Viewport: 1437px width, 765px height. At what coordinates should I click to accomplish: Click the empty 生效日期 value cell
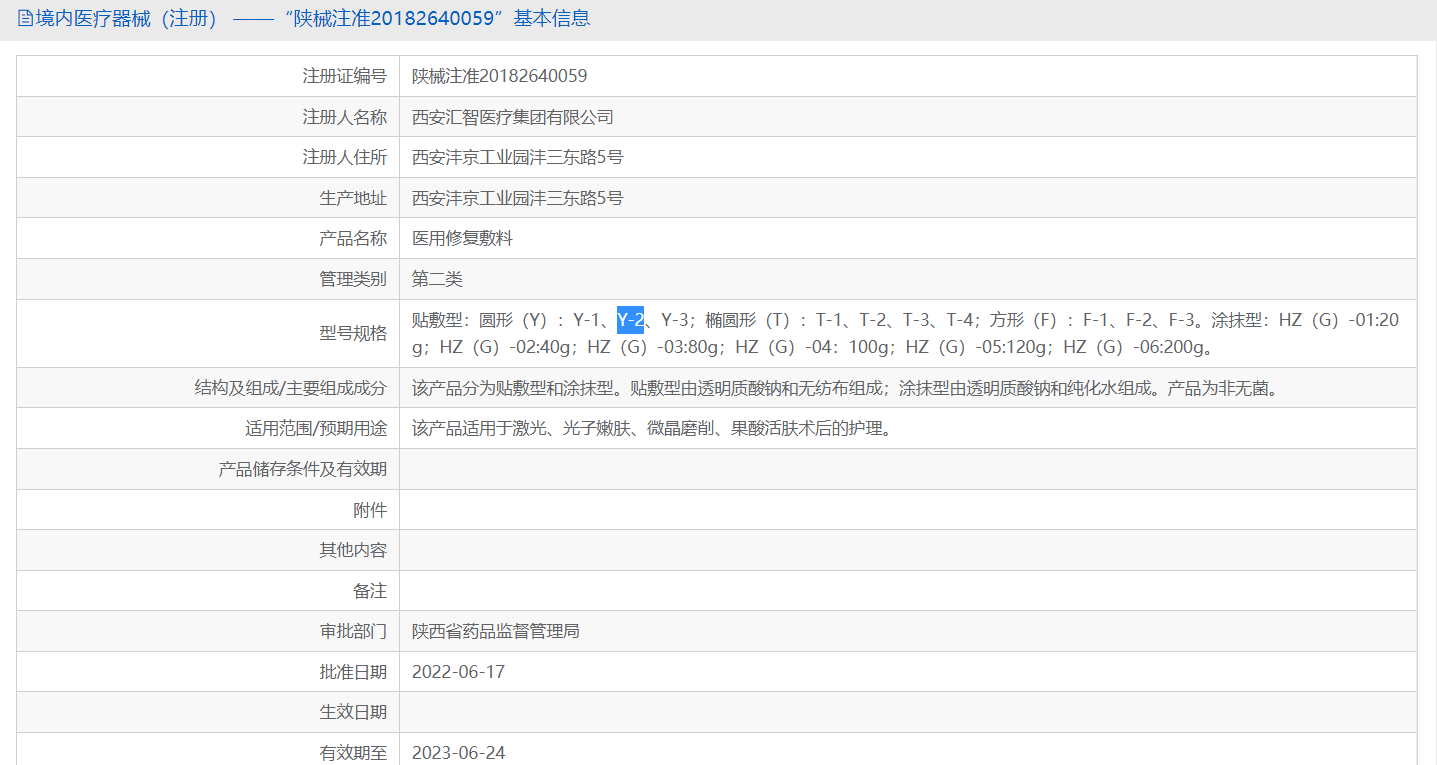(907, 712)
